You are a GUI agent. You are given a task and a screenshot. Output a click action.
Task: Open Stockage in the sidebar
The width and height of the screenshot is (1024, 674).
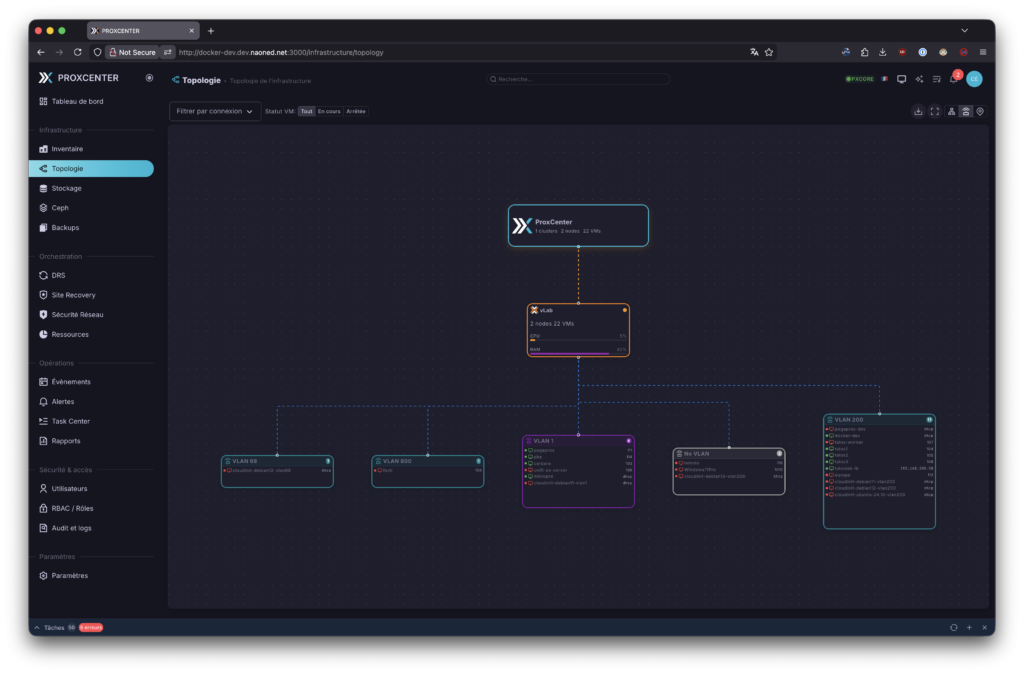[x=66, y=188]
